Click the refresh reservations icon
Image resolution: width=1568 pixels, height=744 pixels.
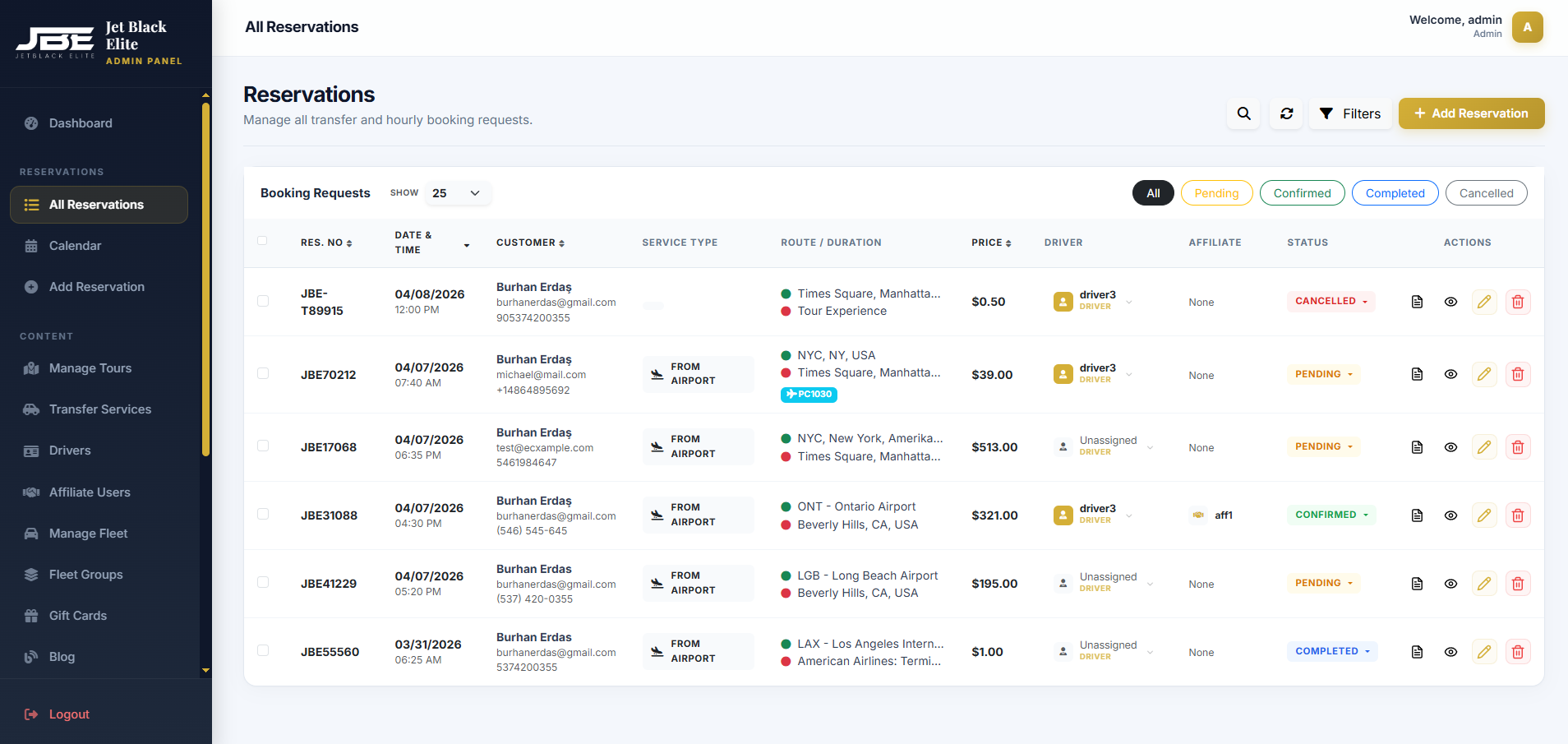click(x=1286, y=113)
